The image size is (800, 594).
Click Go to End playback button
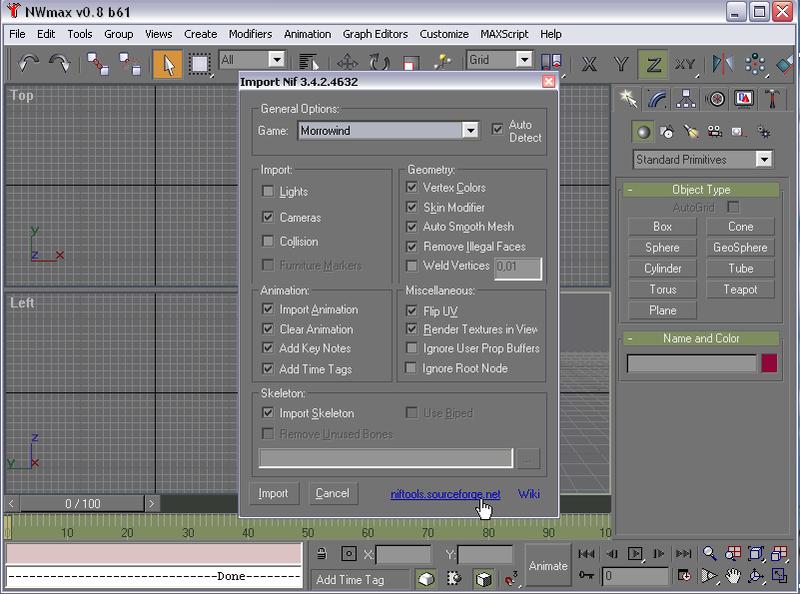coord(683,554)
